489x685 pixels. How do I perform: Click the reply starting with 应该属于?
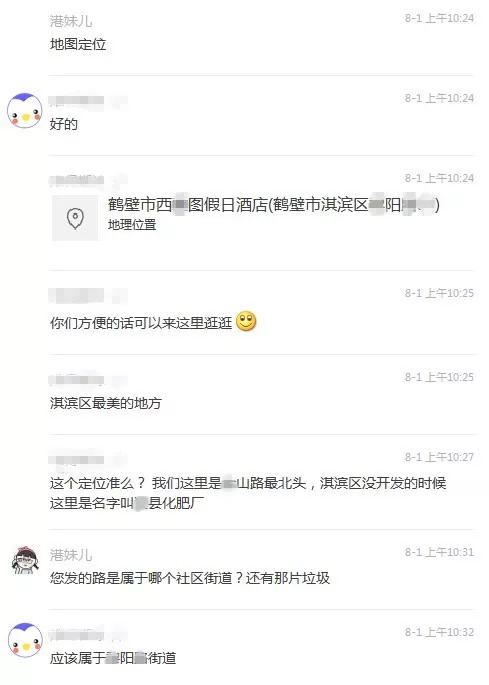coord(113,658)
